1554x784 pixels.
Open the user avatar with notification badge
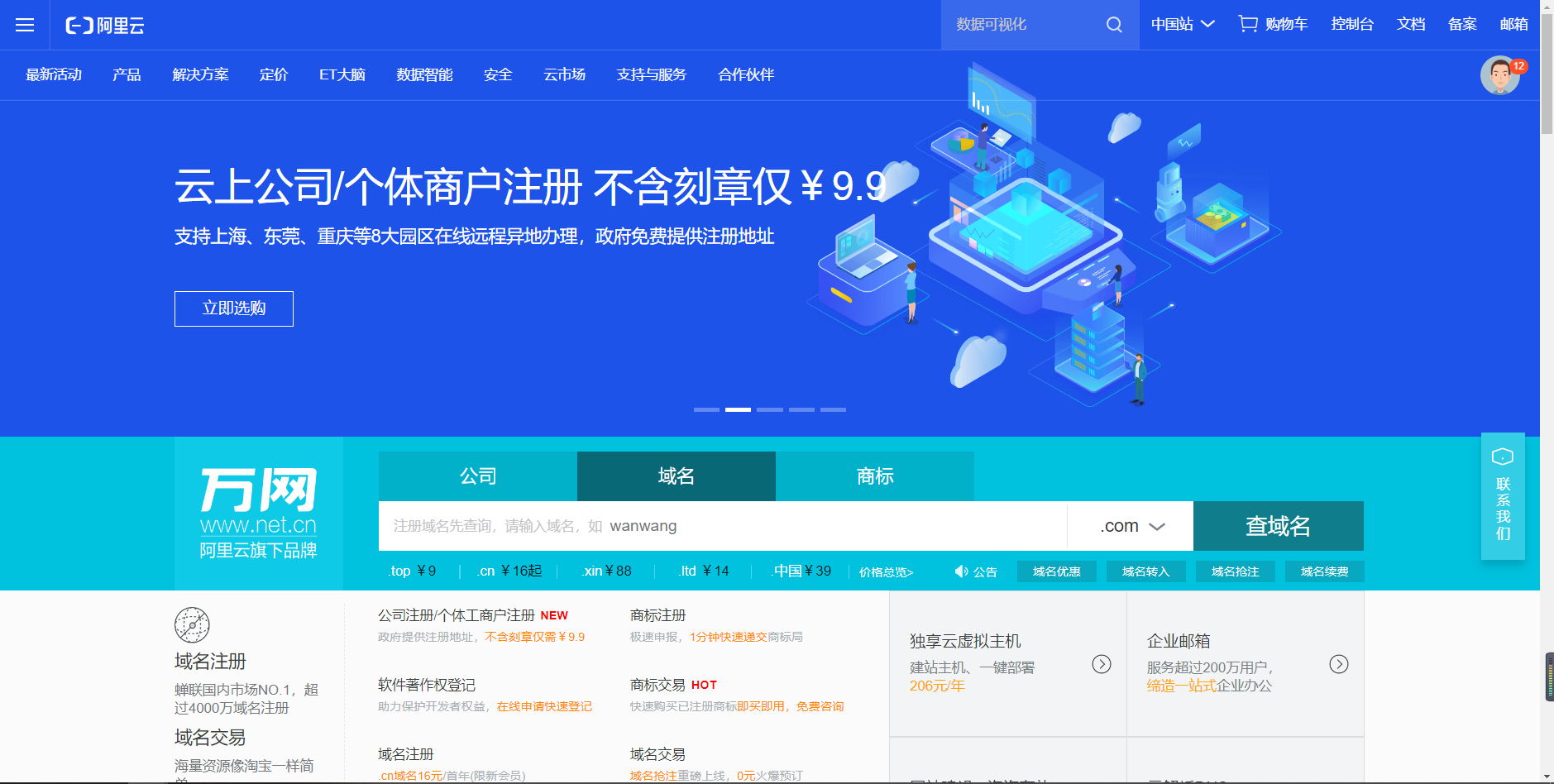pyautogui.click(x=1501, y=75)
